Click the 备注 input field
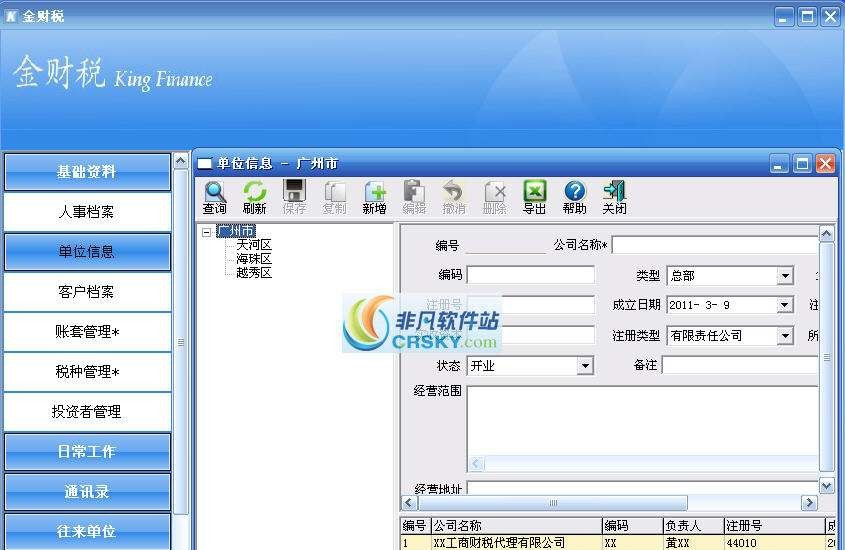This screenshot has width=845, height=550. pyautogui.click(x=740, y=365)
